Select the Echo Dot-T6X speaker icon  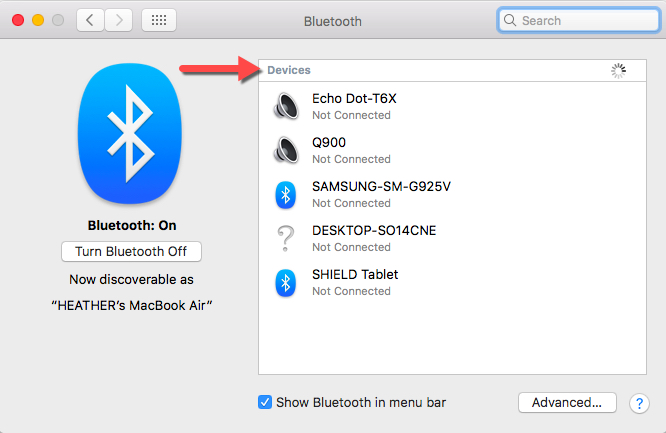coord(286,106)
